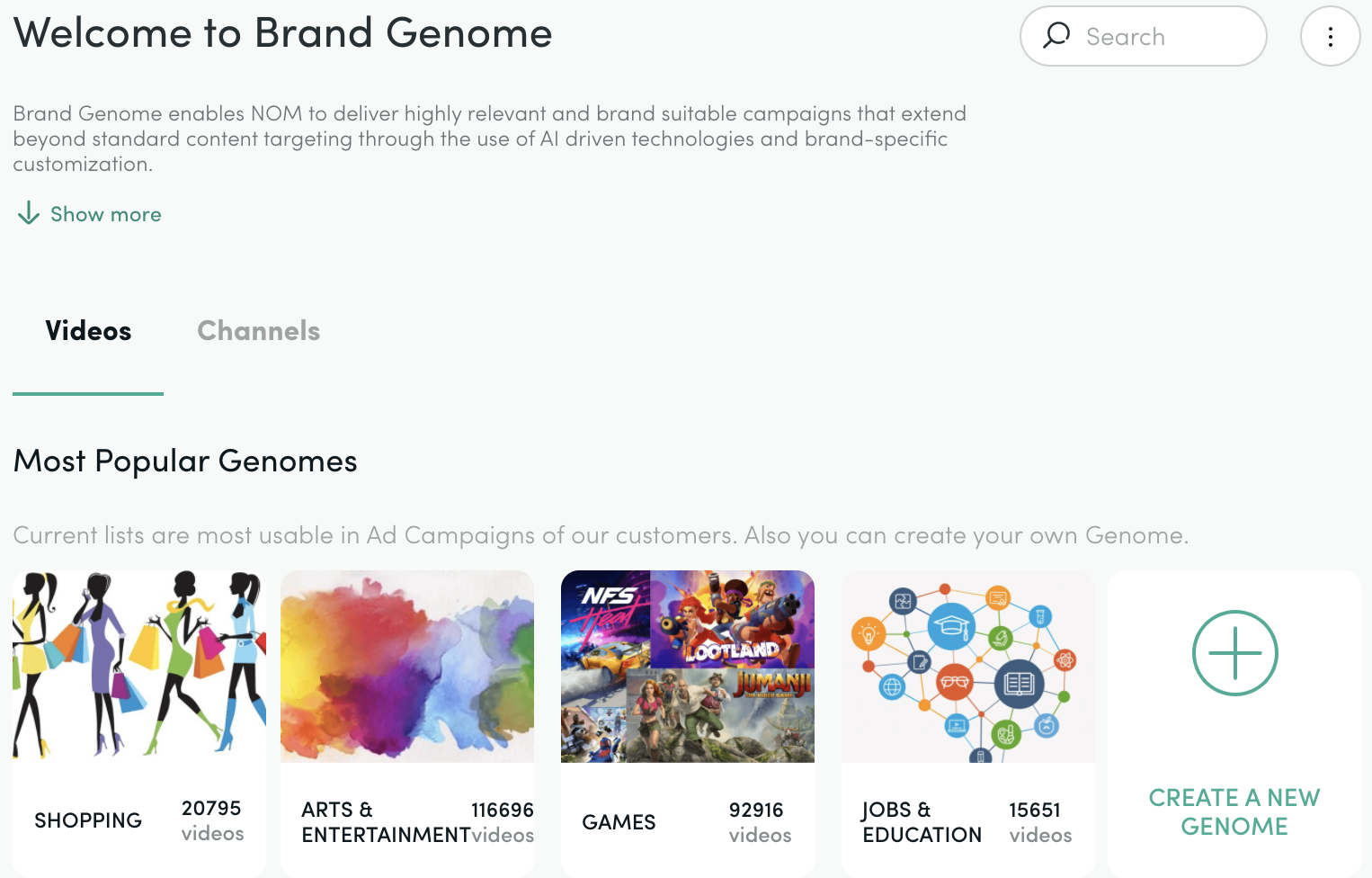The image size is (1372, 878).
Task: Select the Videos tab
Action: click(x=88, y=331)
